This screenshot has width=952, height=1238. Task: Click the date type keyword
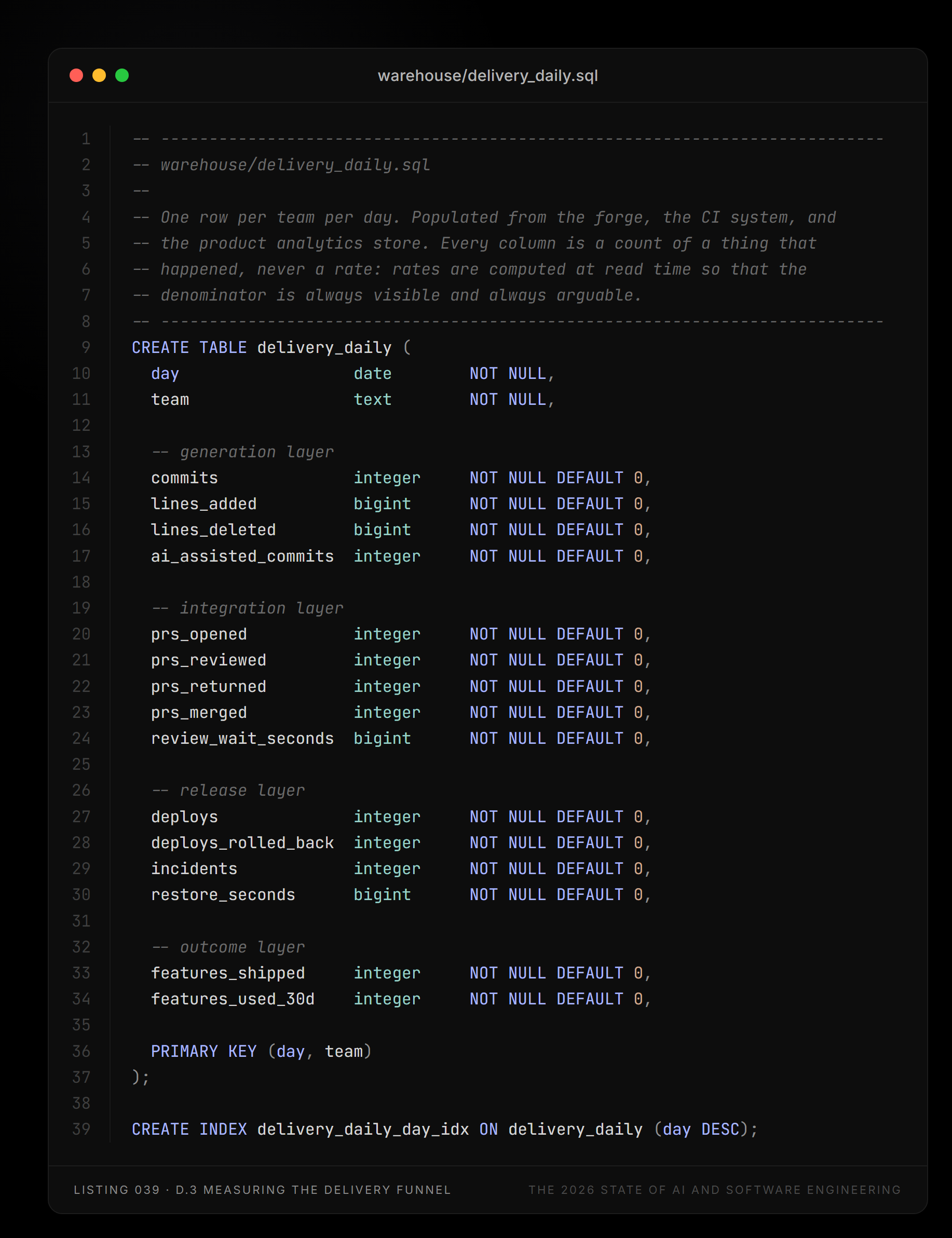pyautogui.click(x=373, y=374)
